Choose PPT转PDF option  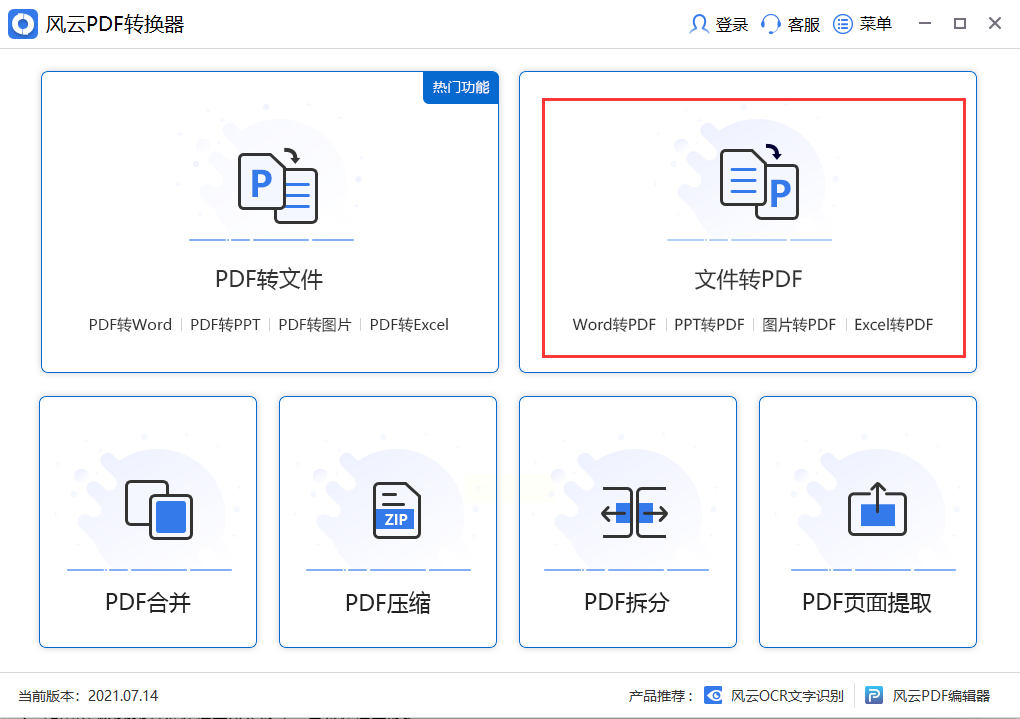[709, 325]
